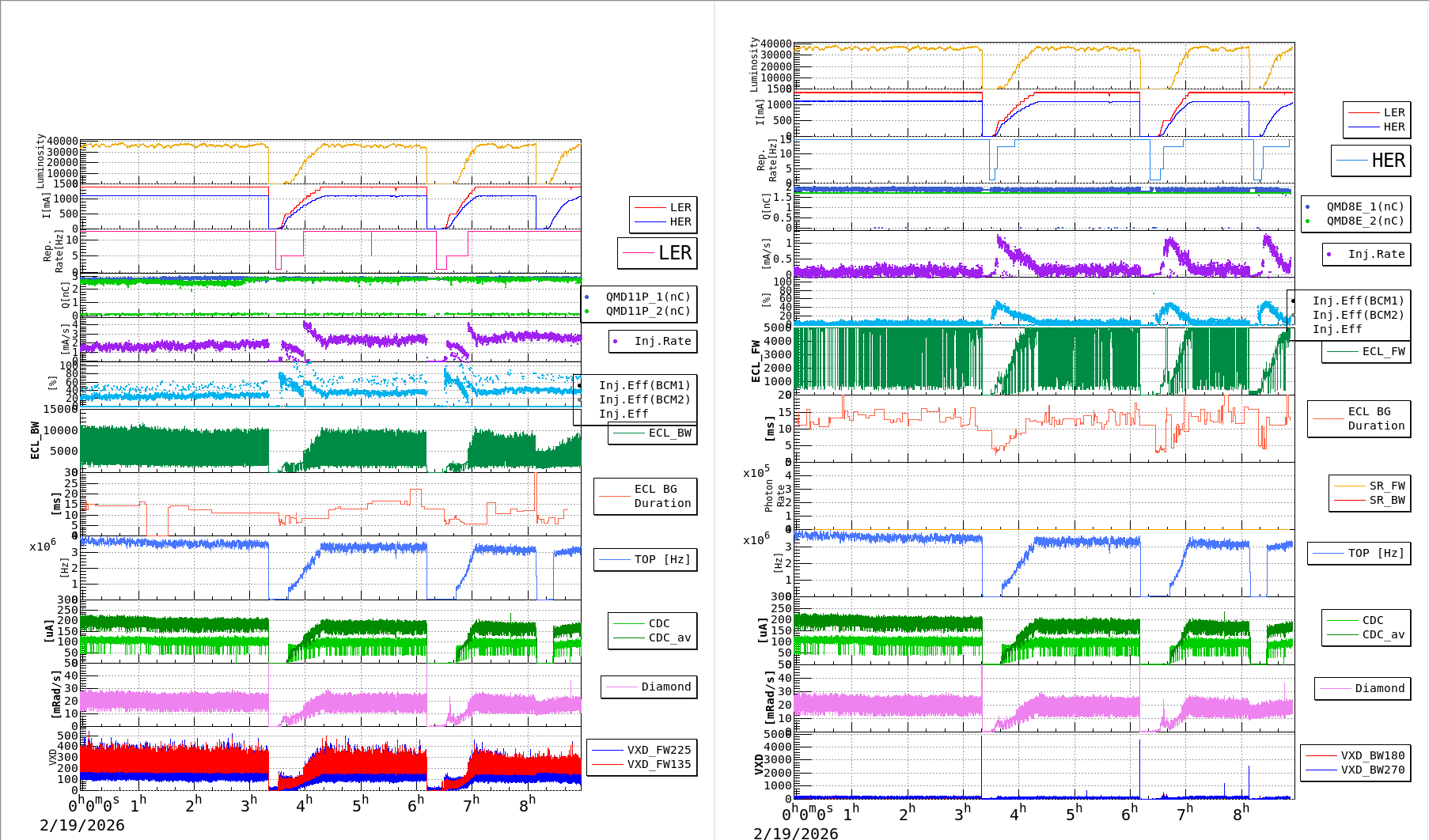Select VXD_FW225 legend entry
The height and width of the screenshot is (840, 1429).
pyautogui.click(x=642, y=750)
